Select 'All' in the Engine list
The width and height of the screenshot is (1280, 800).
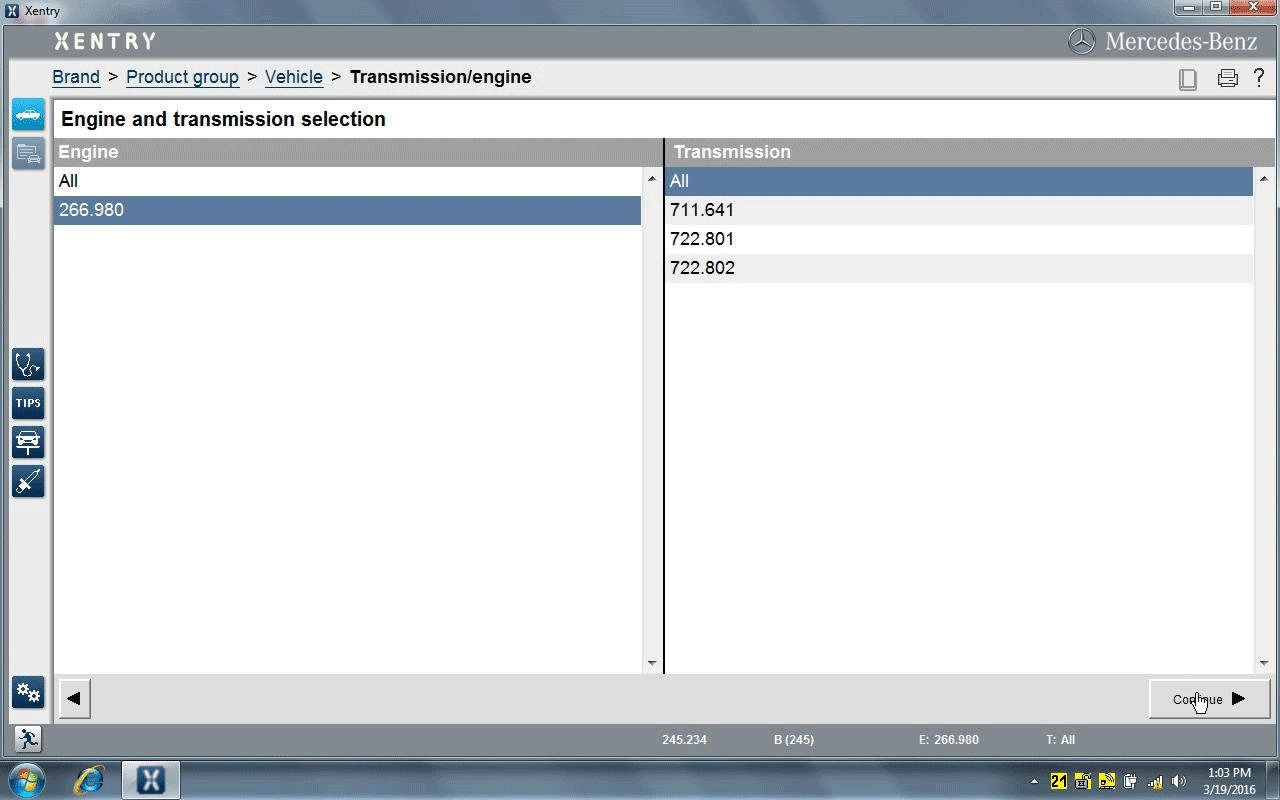click(346, 181)
